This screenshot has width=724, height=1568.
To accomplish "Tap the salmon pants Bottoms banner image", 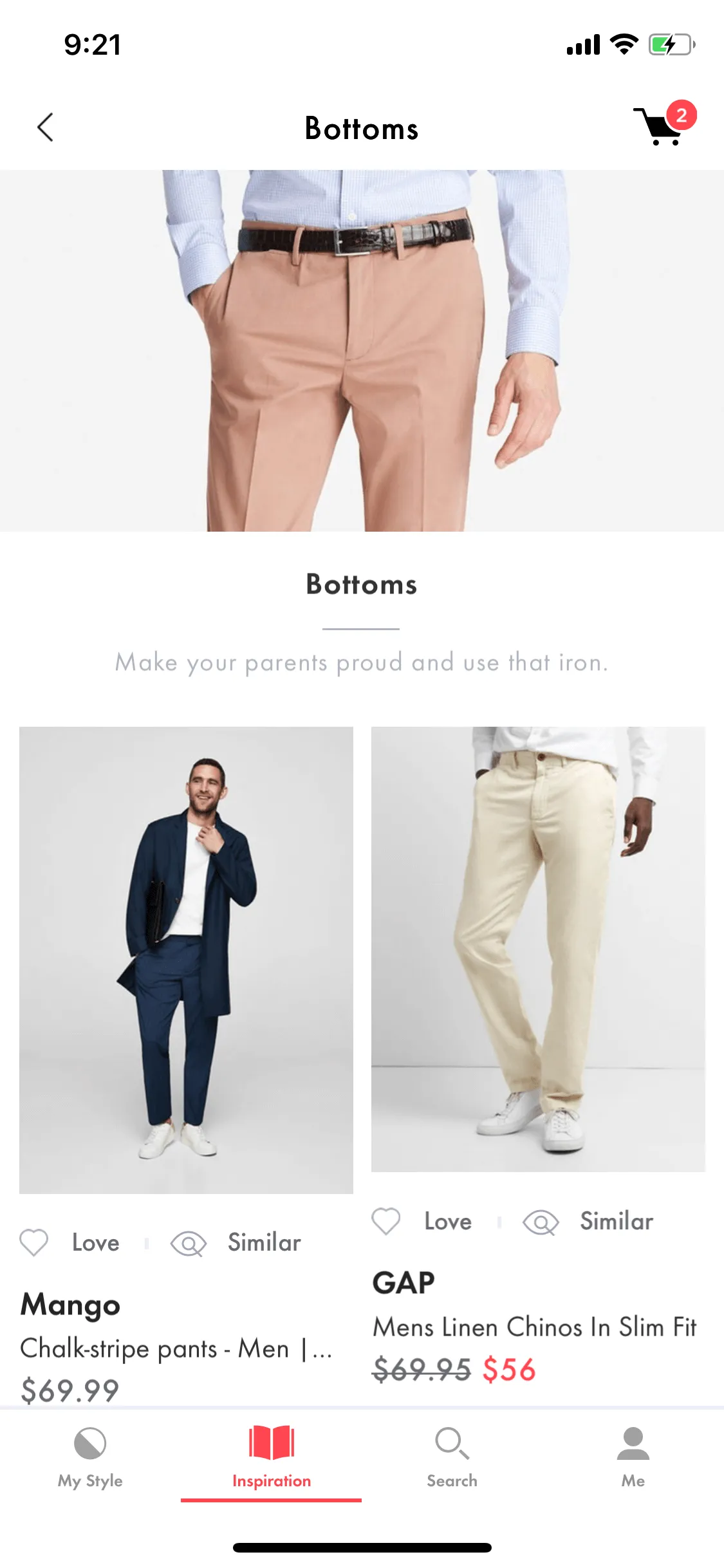I will coord(362,350).
